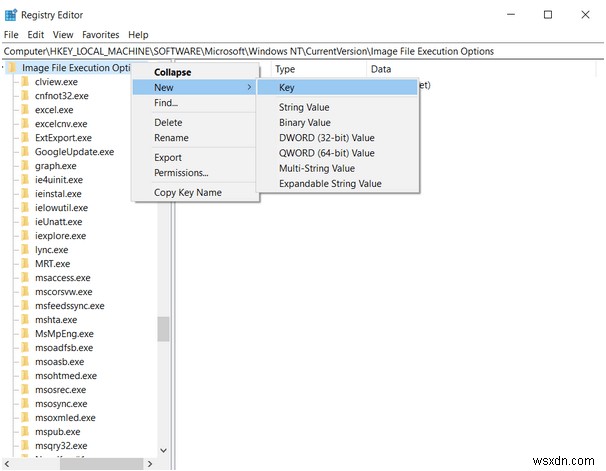The height and width of the screenshot is (471, 606).
Task: Click the msoasb.exe folder icon
Action: [x=25, y=362]
